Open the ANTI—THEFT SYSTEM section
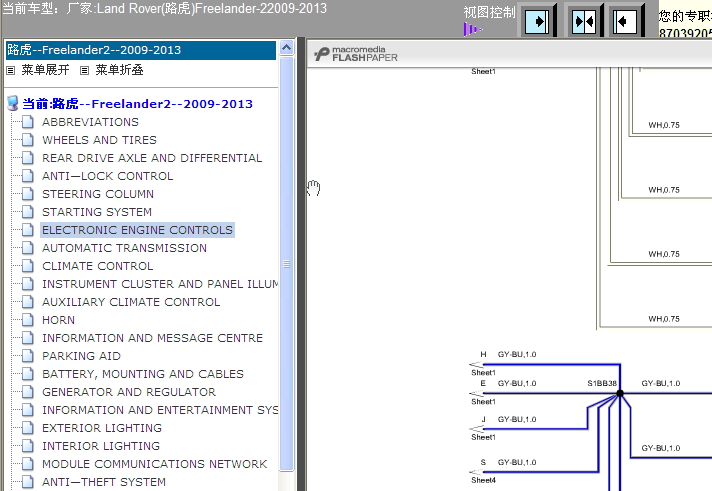The width and height of the screenshot is (712, 491). tap(104, 482)
